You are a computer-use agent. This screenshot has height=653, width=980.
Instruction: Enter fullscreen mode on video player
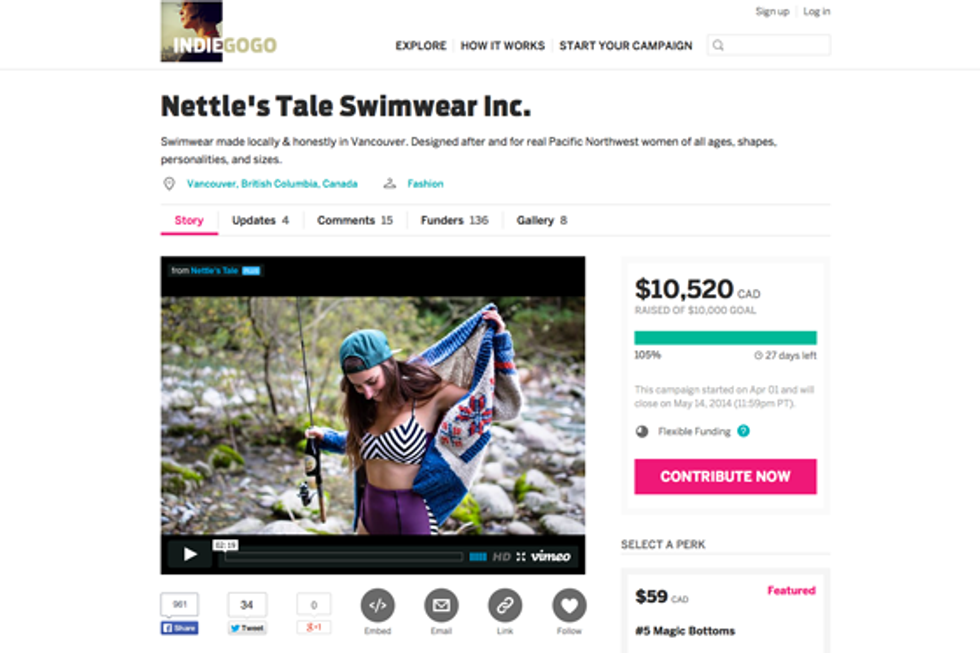521,556
